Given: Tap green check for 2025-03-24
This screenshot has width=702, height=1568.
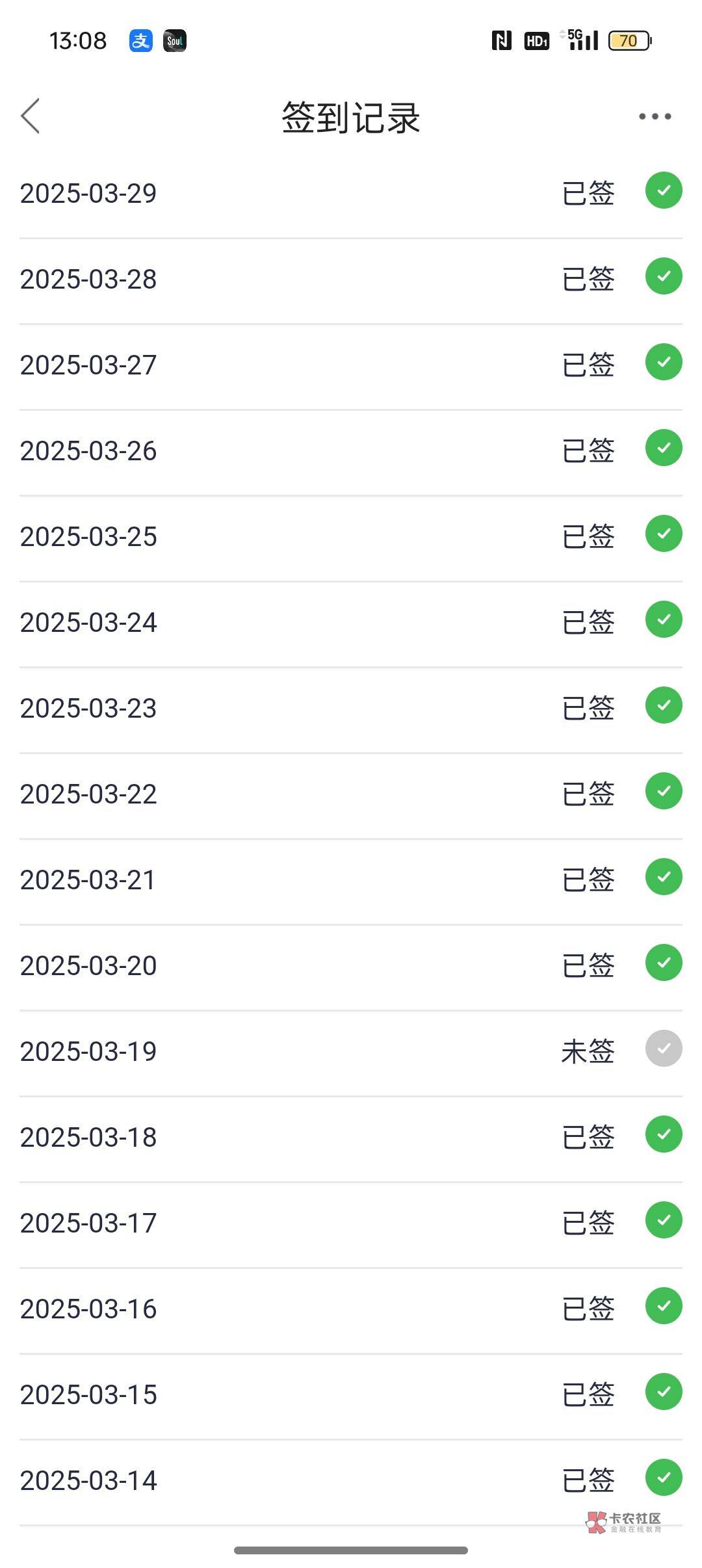Looking at the screenshot, I should pos(663,620).
